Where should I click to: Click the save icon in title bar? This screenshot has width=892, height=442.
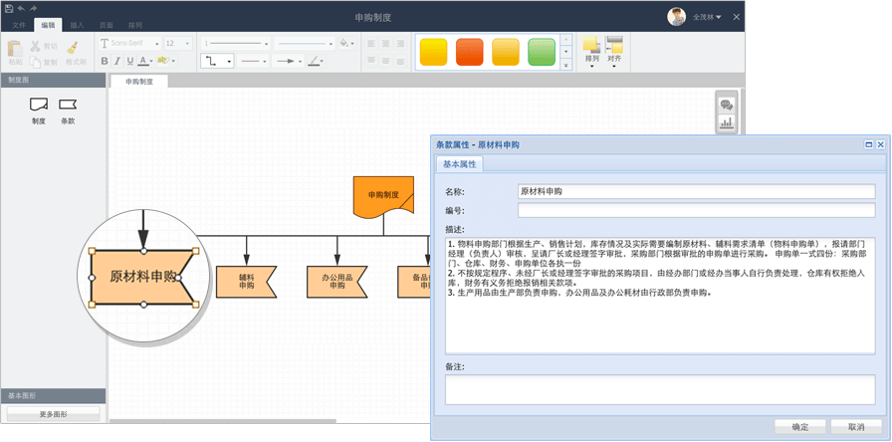pos(8,7)
